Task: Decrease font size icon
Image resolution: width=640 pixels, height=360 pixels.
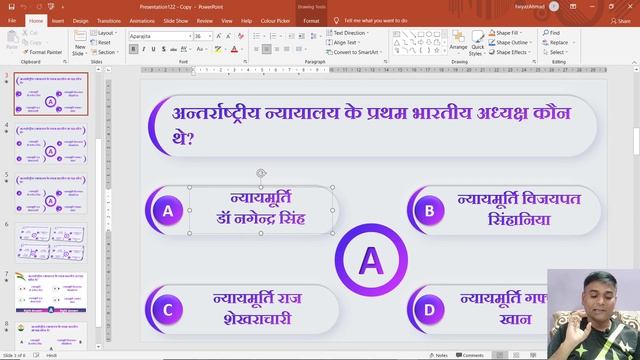Action: pyautogui.click(x=229, y=36)
